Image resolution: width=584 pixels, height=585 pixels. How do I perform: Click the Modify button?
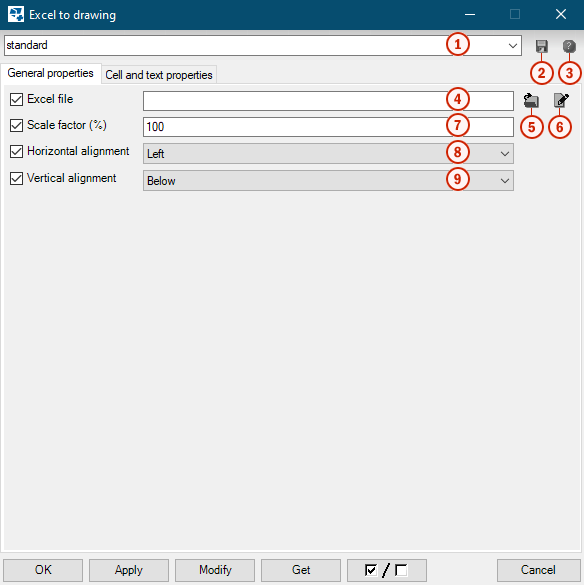(215, 570)
